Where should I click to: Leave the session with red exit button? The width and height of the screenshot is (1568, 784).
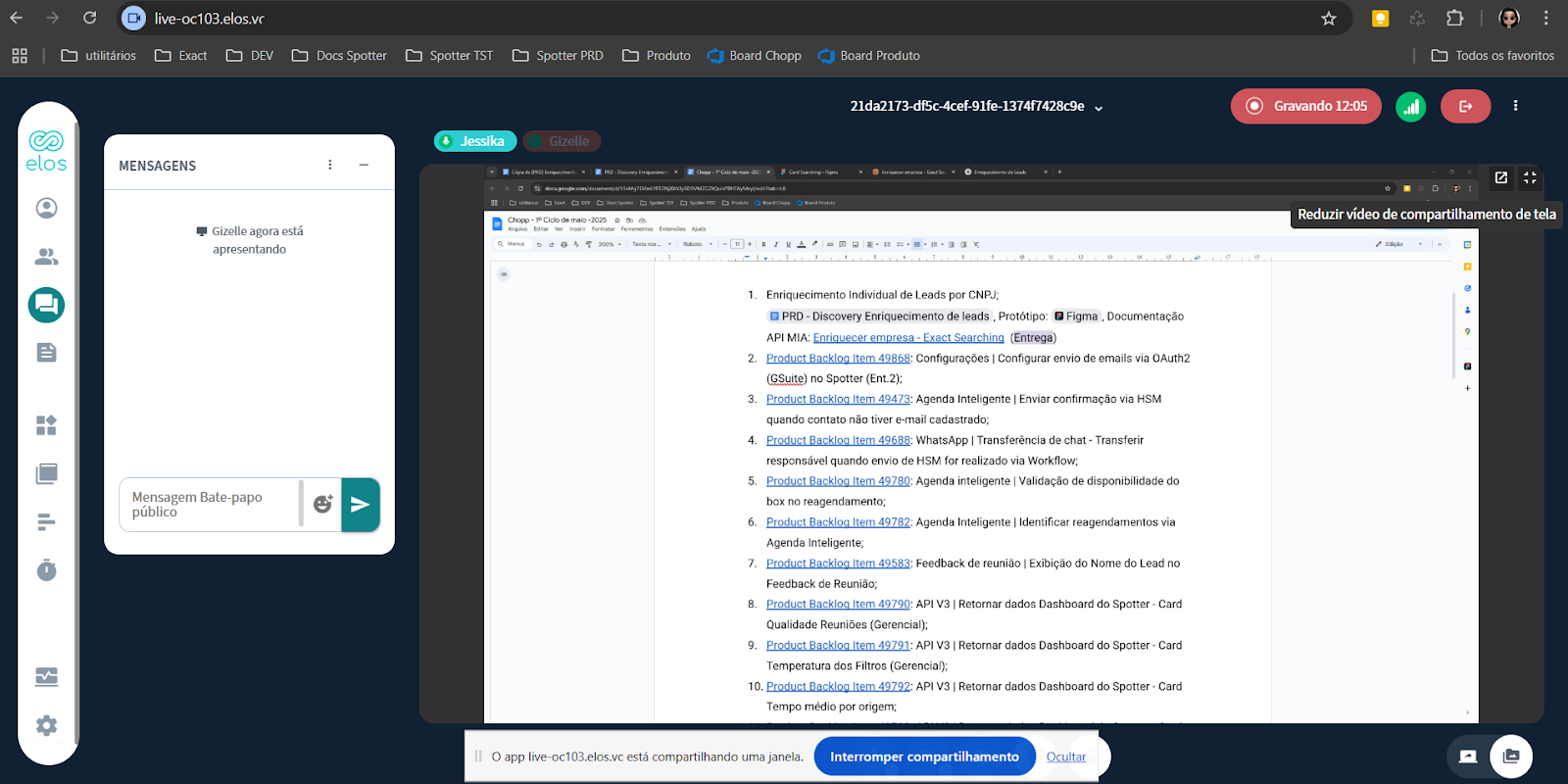point(1465,106)
